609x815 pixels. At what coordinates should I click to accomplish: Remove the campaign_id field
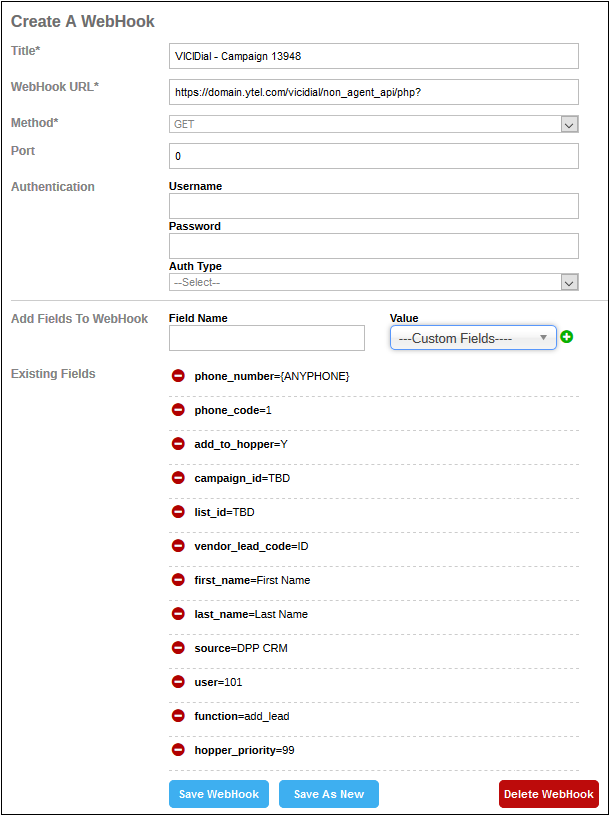(178, 478)
